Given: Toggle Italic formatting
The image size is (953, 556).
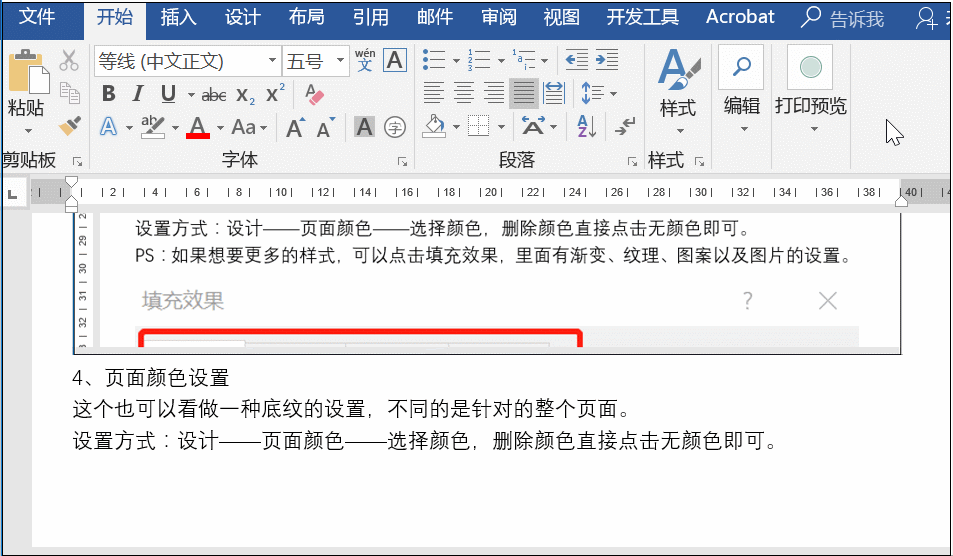Looking at the screenshot, I should (138, 94).
